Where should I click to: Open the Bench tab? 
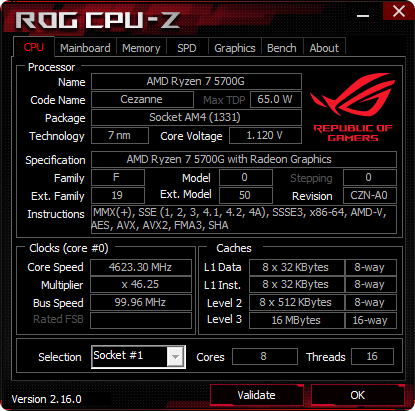[x=282, y=48]
